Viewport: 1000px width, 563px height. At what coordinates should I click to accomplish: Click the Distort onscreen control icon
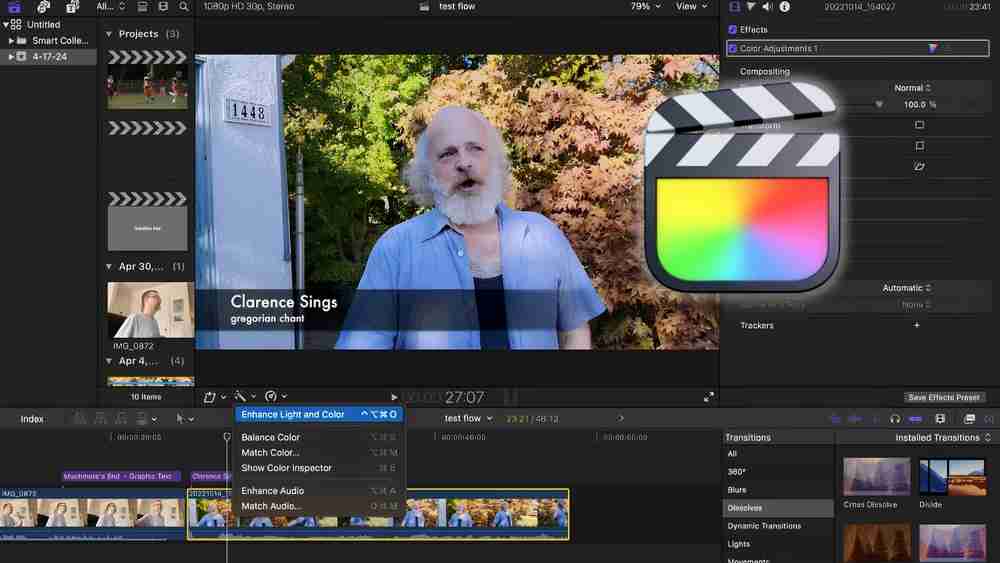[919, 166]
